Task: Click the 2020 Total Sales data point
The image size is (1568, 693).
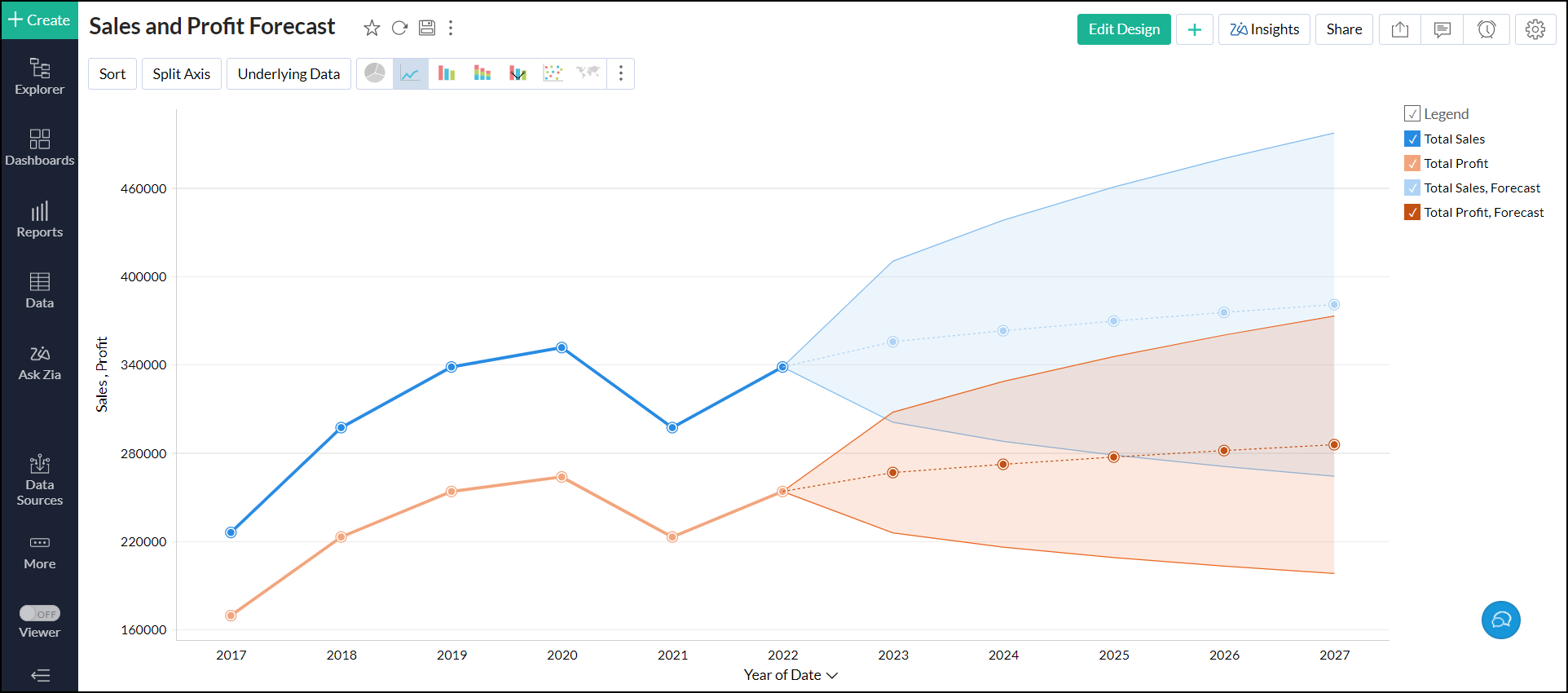Action: (x=562, y=347)
